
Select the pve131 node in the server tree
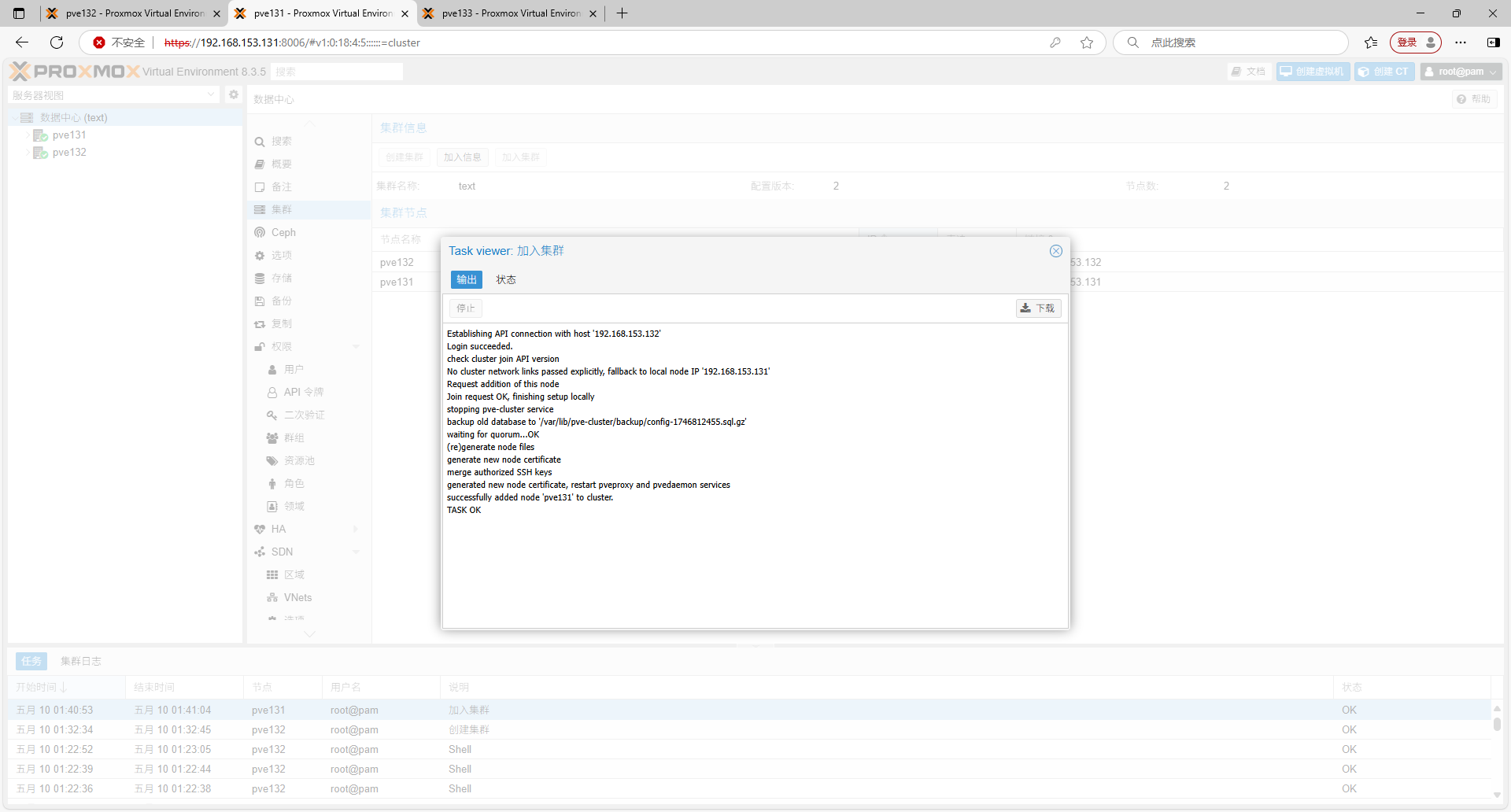(69, 135)
